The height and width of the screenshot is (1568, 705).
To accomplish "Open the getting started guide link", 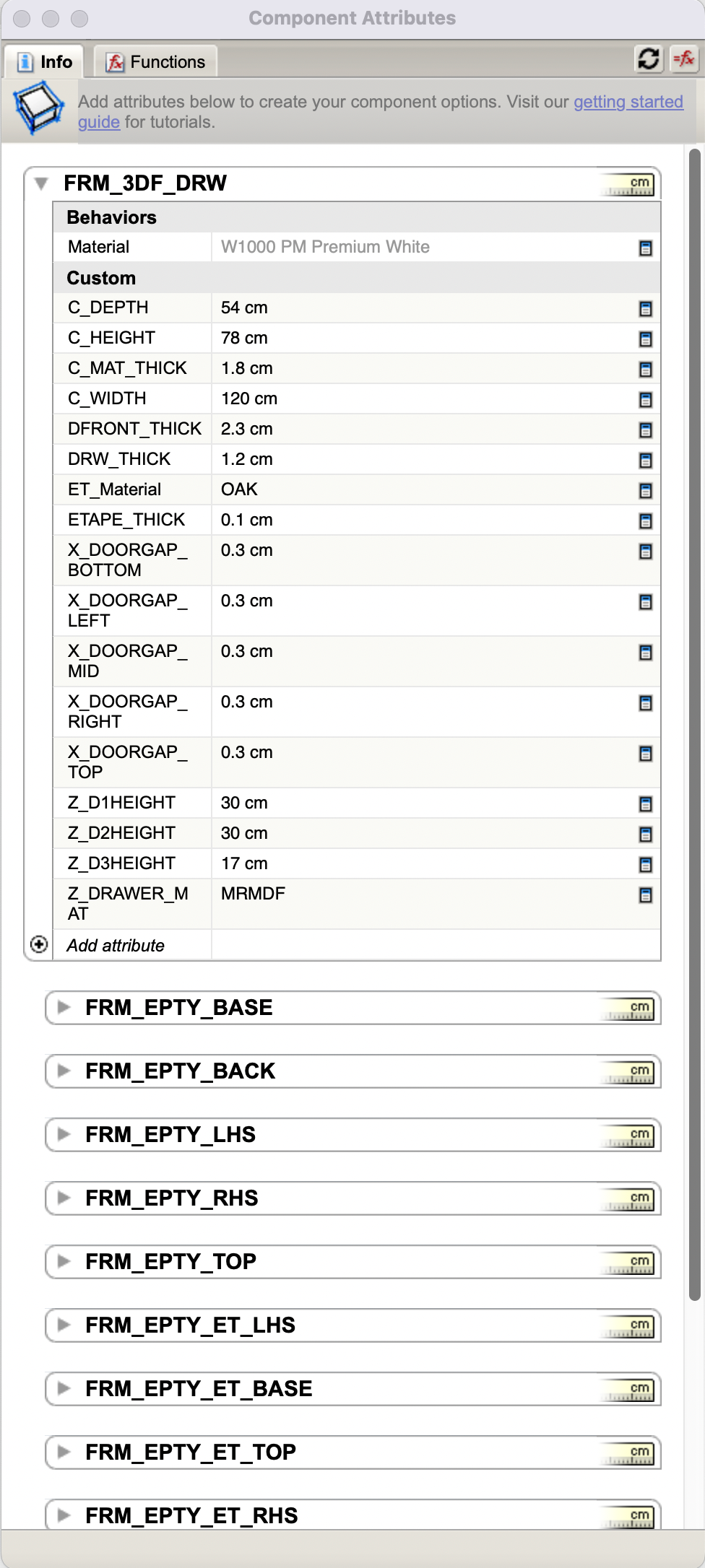I will point(628,102).
